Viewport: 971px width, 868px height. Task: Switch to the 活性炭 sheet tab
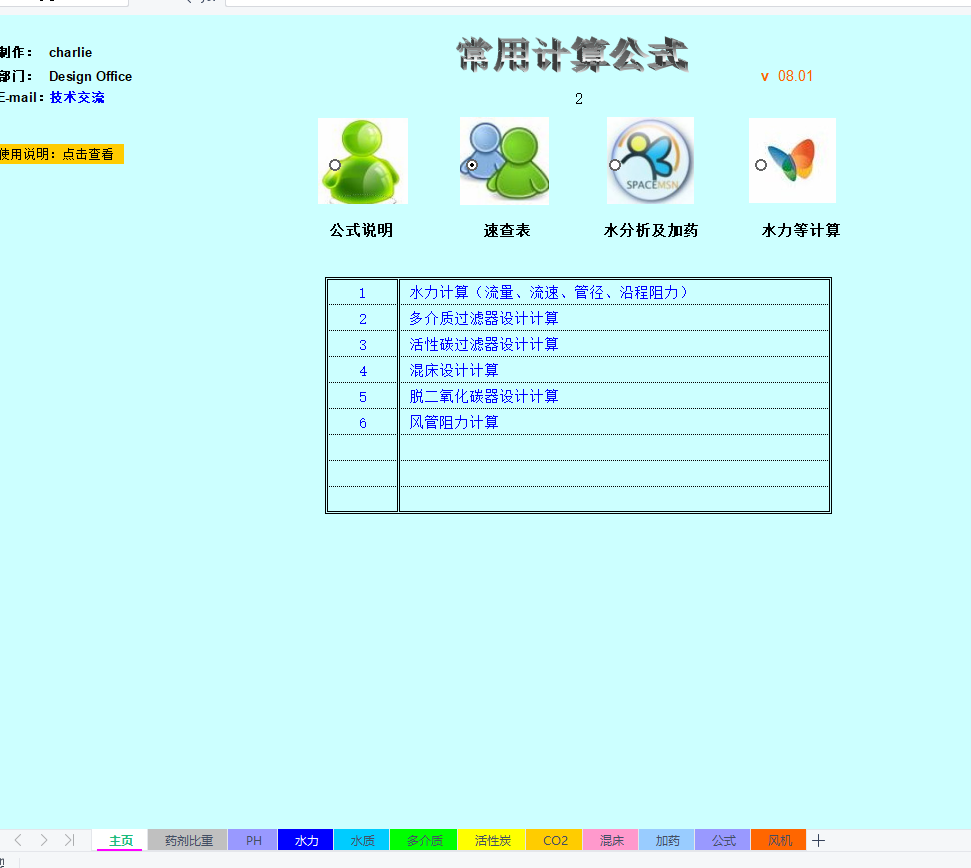492,840
